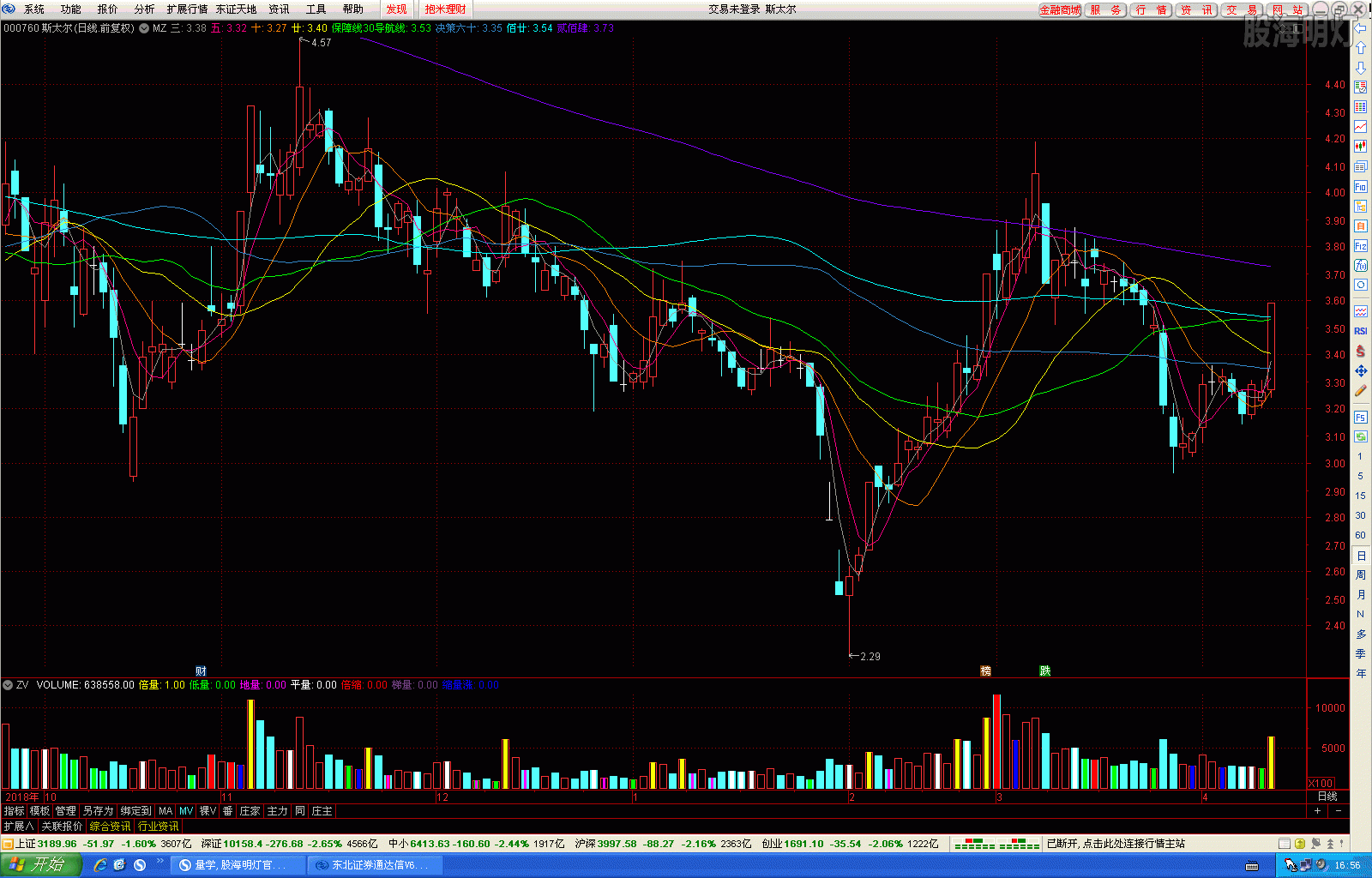Click the F5 switch icon in sidebar
This screenshot has height=878, width=1372.
[x=1361, y=417]
